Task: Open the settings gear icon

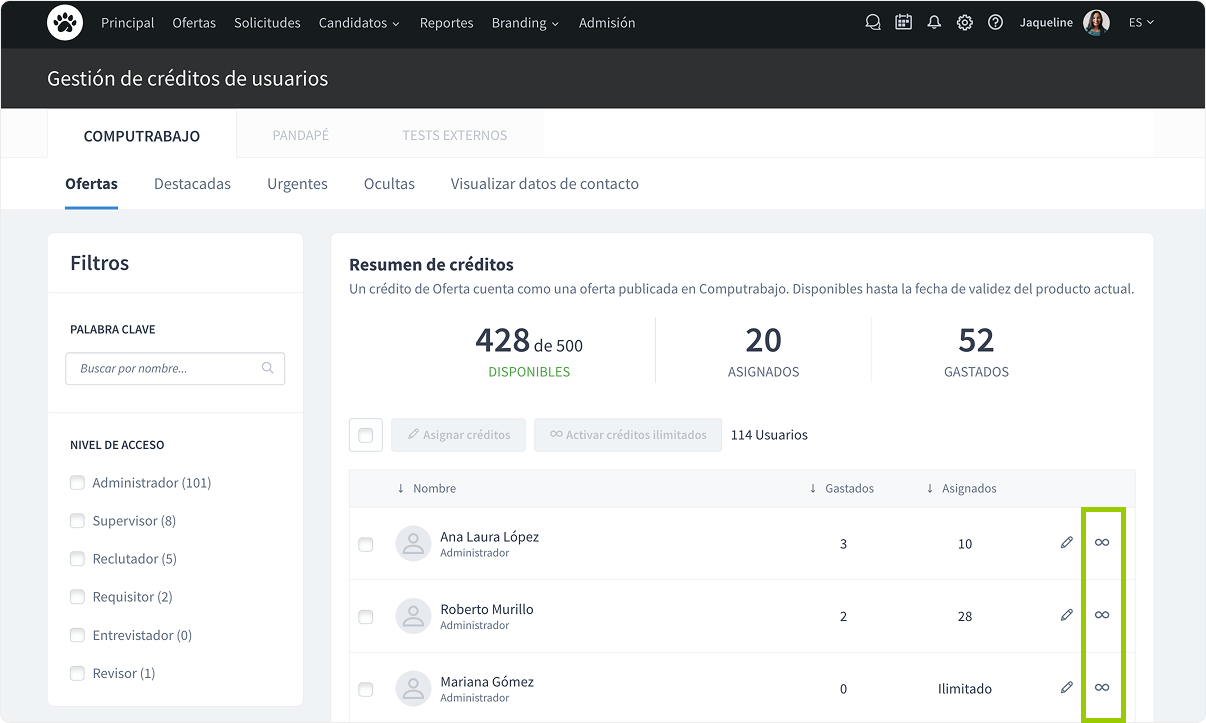Action: tap(964, 22)
